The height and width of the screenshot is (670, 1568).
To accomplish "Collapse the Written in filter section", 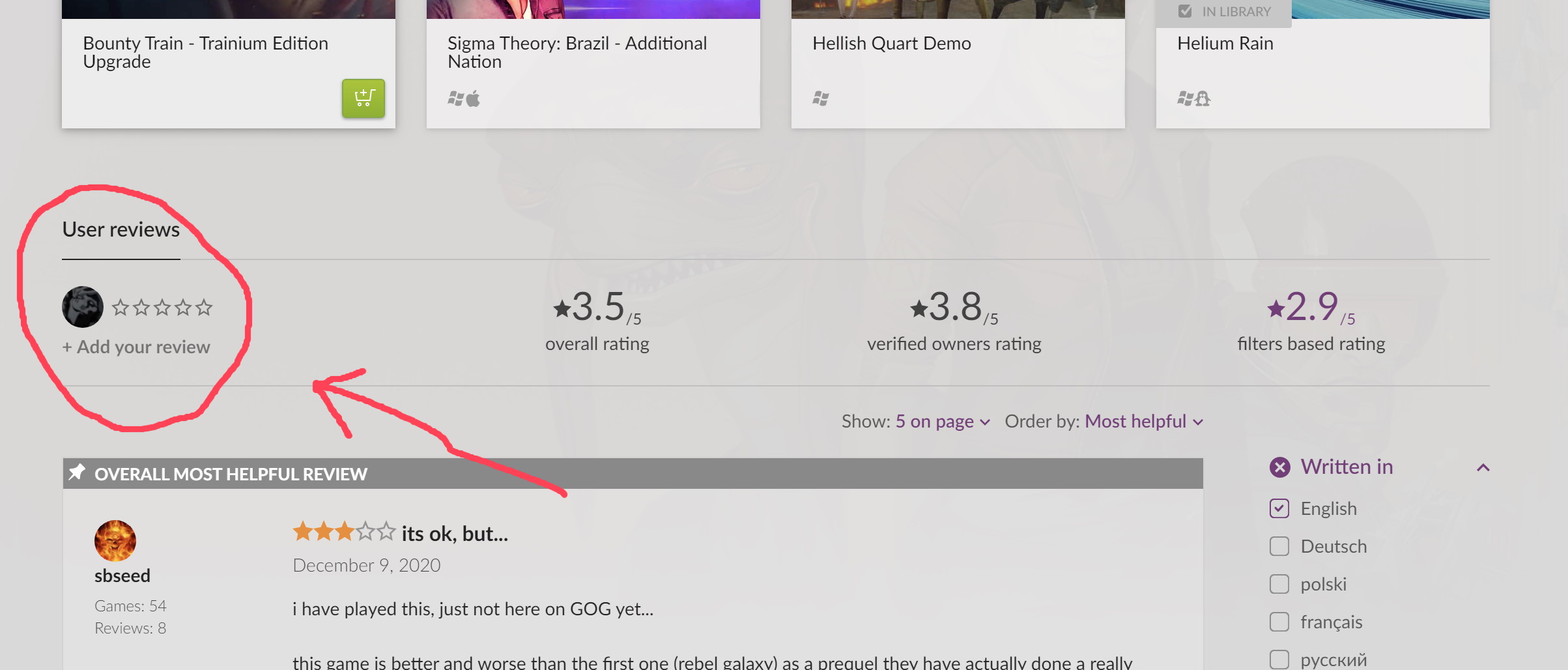I will tap(1483, 467).
